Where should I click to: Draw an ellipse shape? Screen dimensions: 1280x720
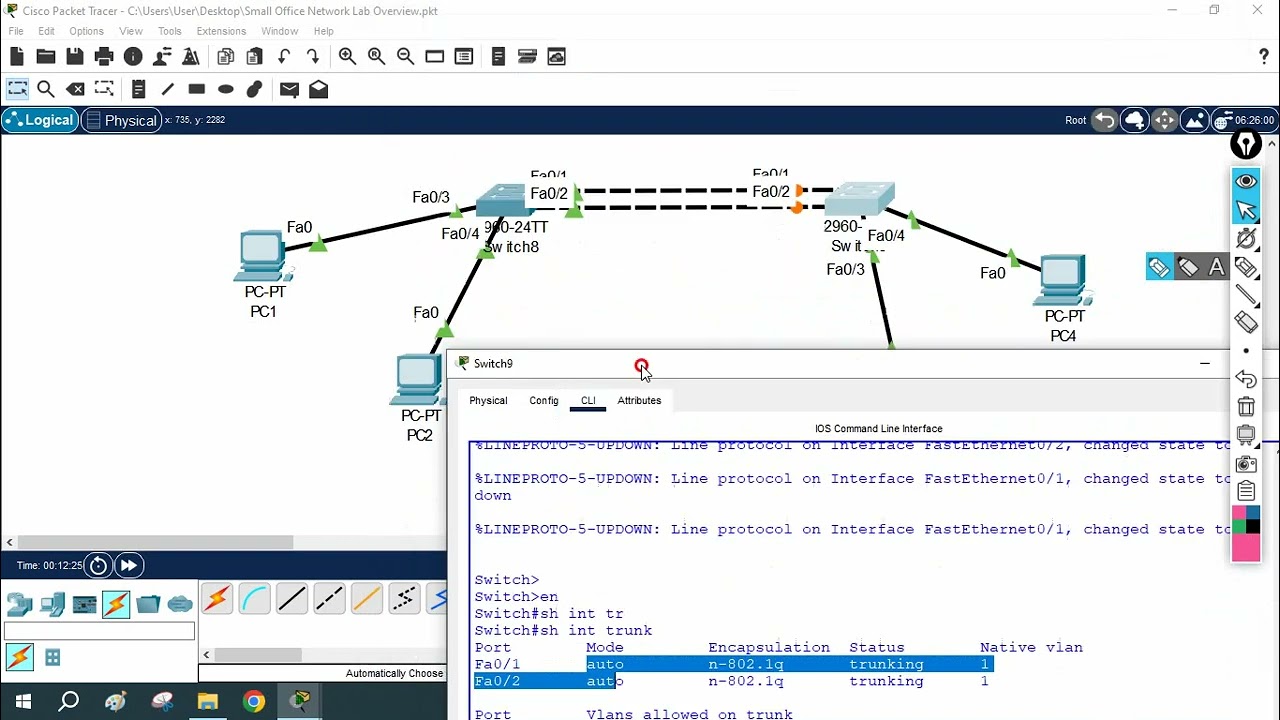(225, 89)
